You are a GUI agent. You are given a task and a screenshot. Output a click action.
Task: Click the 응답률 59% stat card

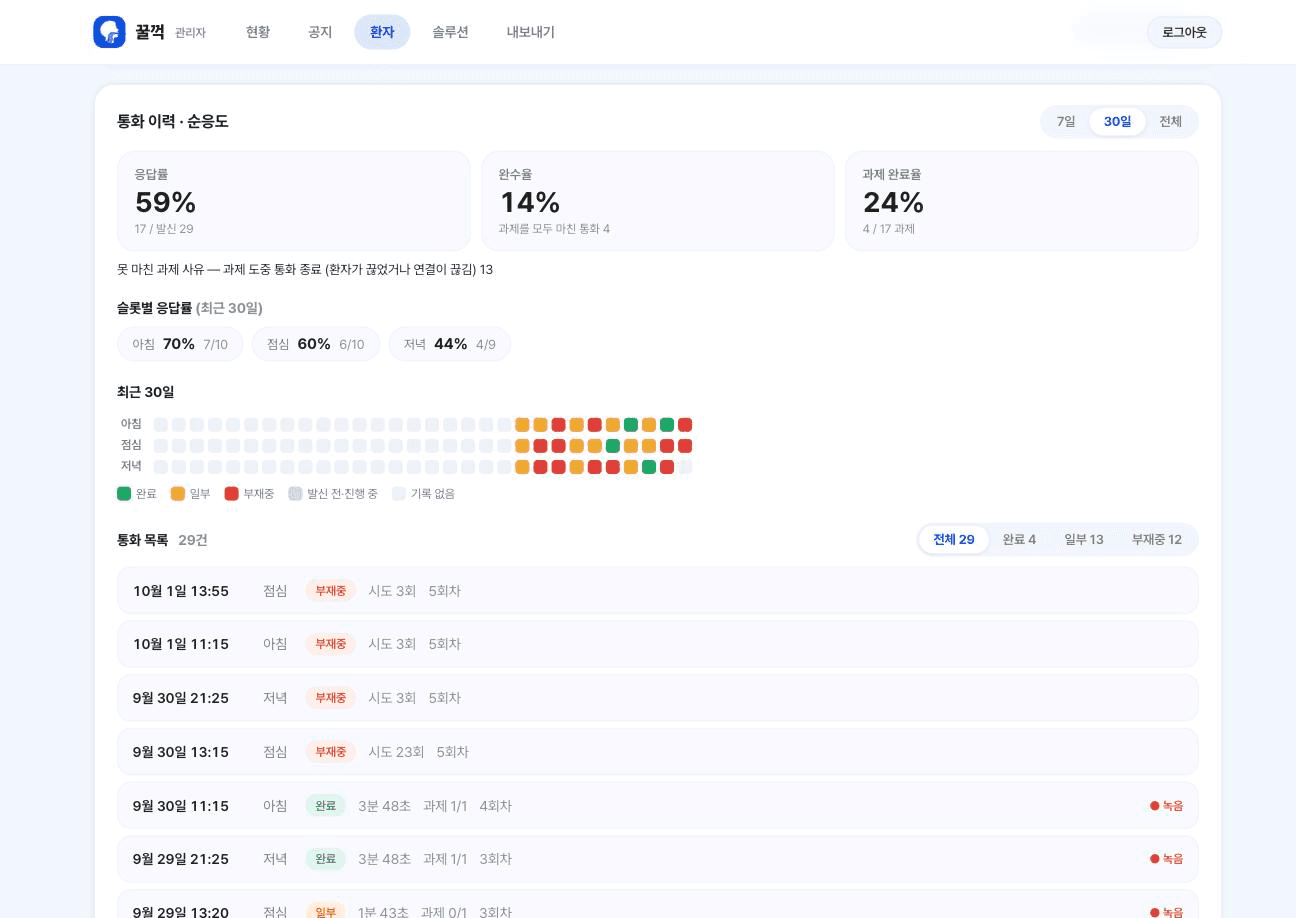[294, 201]
